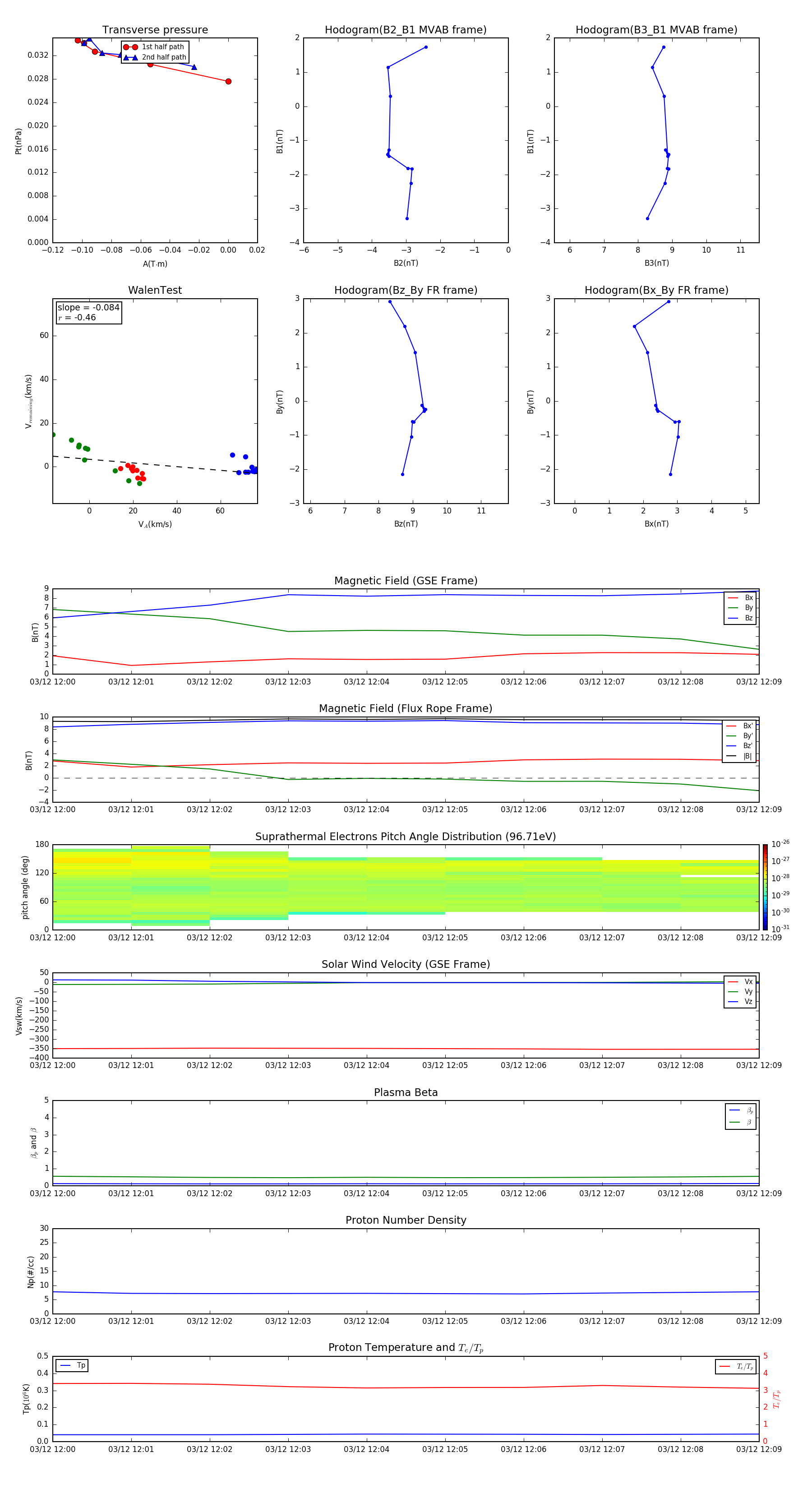The image size is (812, 1489).
Task: Click 'Proton Temperature and Te/Tp' title
Action: pos(406,1348)
